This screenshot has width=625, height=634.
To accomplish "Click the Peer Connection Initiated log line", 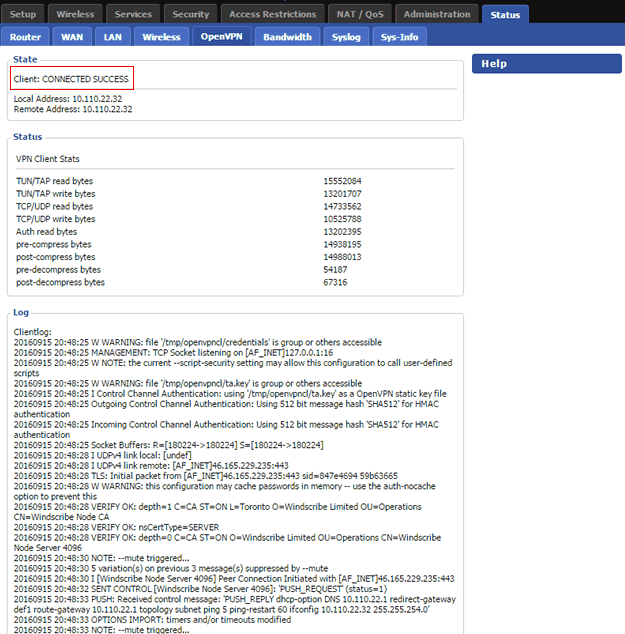I will click(234, 579).
